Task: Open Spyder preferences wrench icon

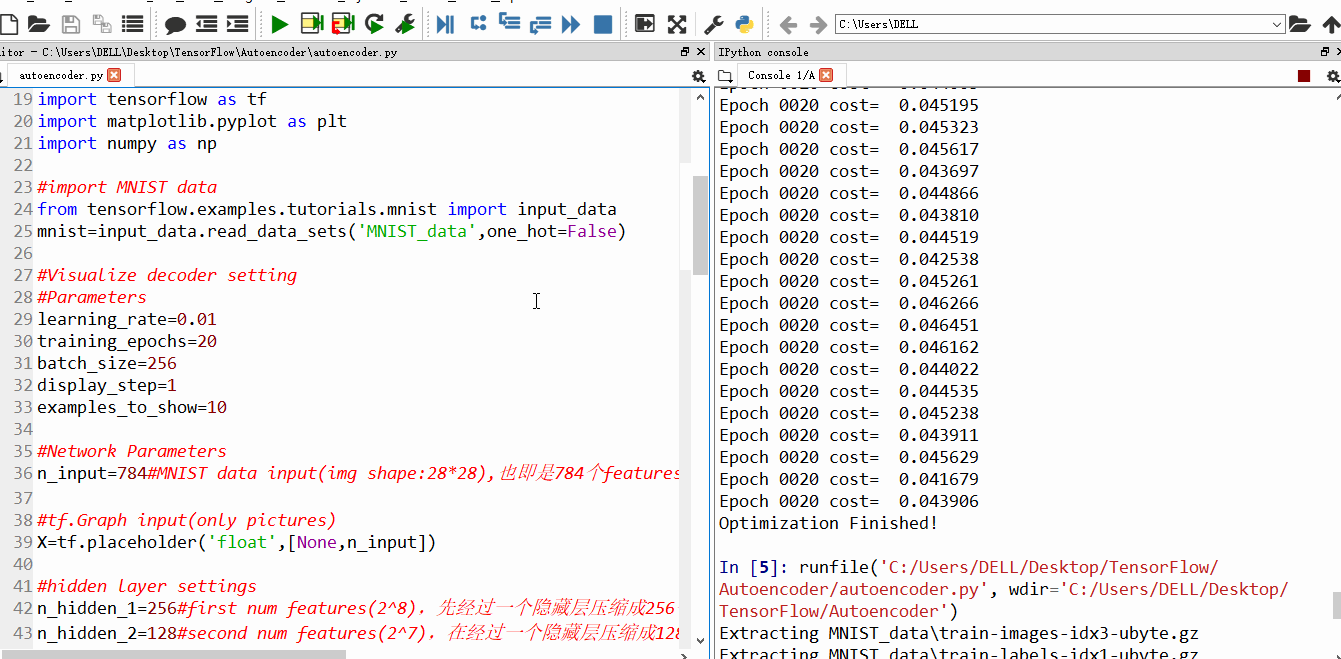Action: click(714, 24)
